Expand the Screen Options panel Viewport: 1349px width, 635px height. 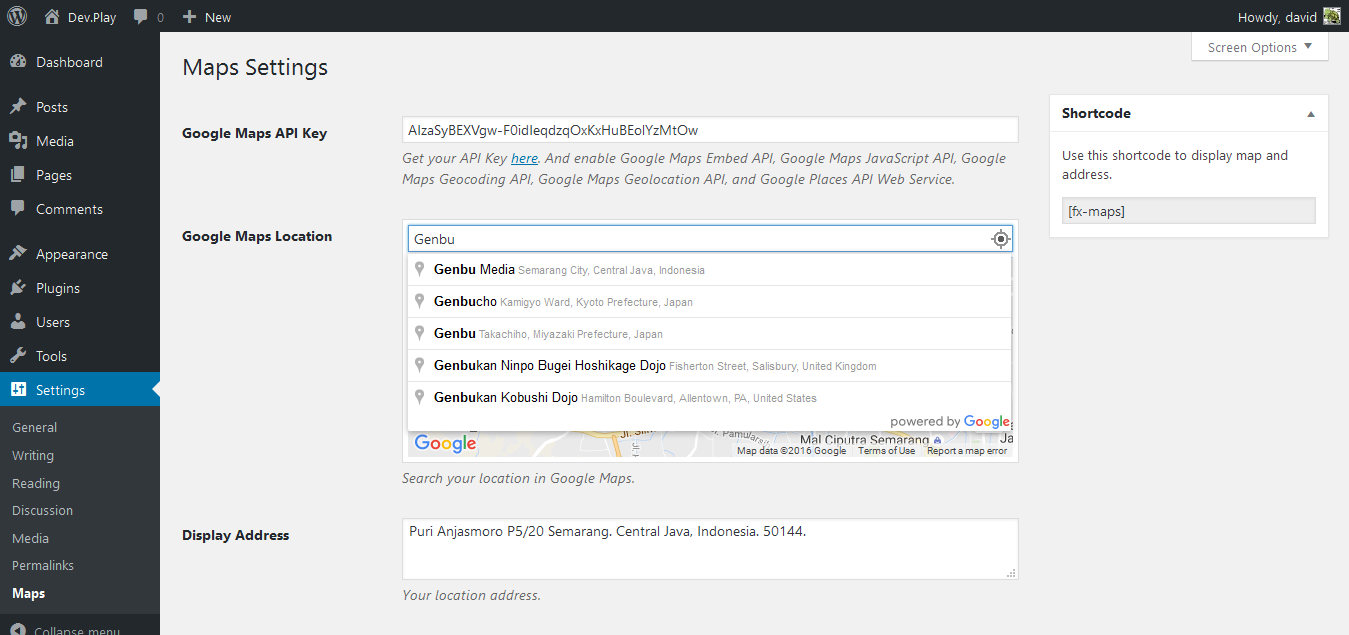pyautogui.click(x=1260, y=47)
